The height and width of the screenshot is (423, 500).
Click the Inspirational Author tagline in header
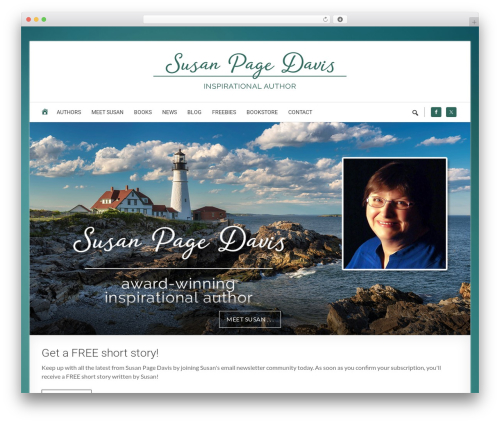pyautogui.click(x=250, y=86)
